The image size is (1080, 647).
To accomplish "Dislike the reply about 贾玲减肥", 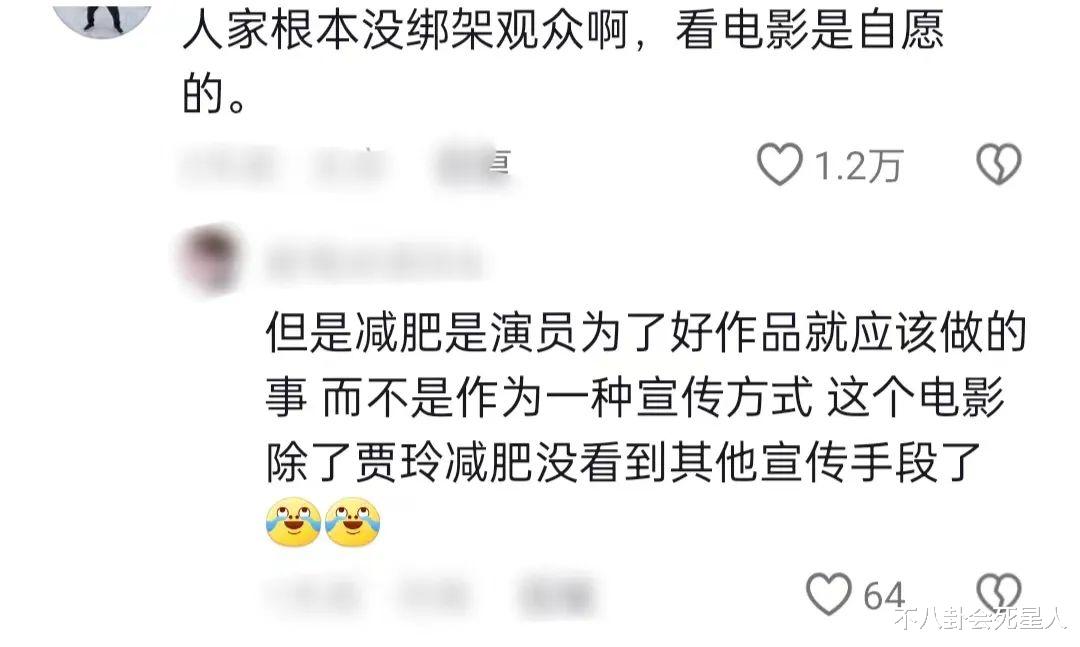I will click(999, 593).
